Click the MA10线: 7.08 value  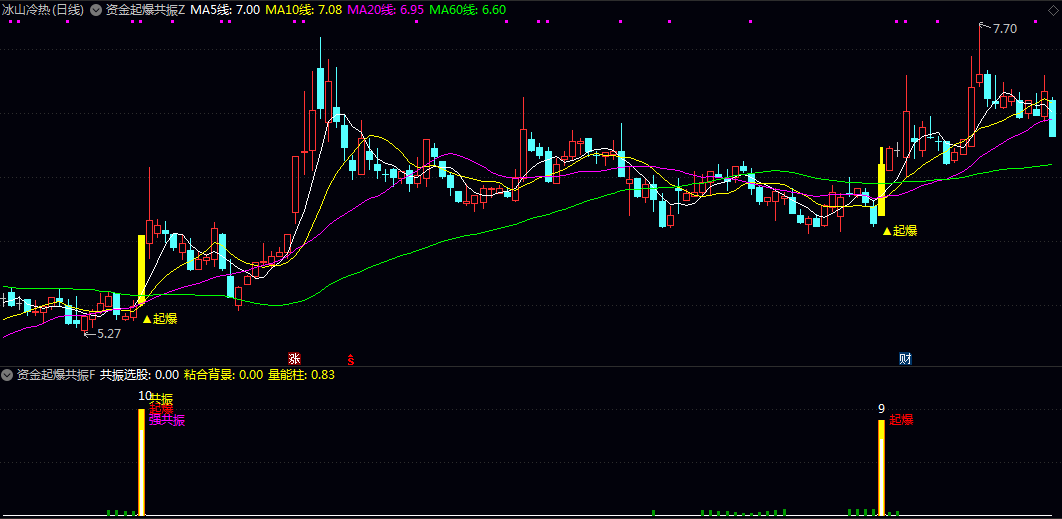(x=303, y=10)
